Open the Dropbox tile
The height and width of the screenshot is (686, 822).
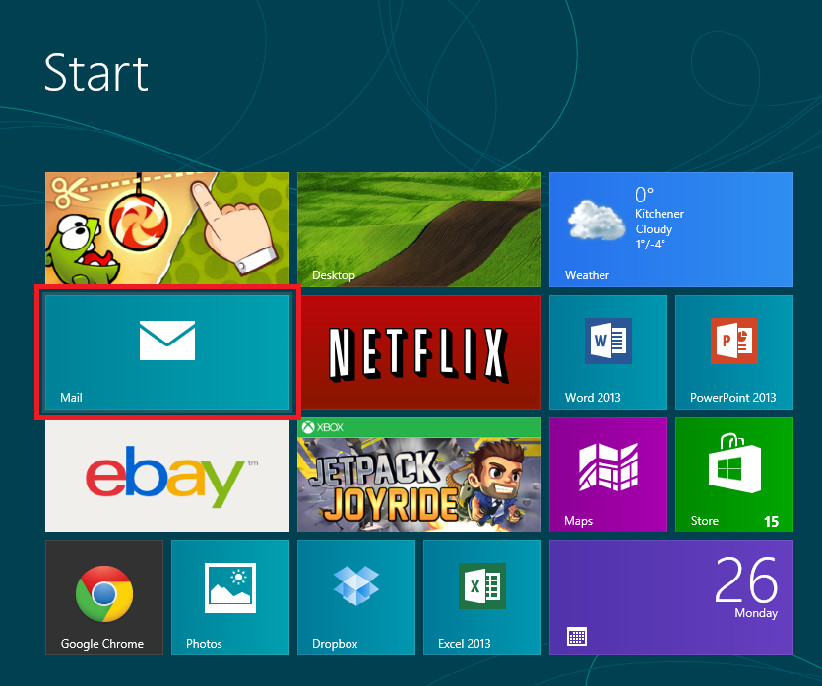356,597
